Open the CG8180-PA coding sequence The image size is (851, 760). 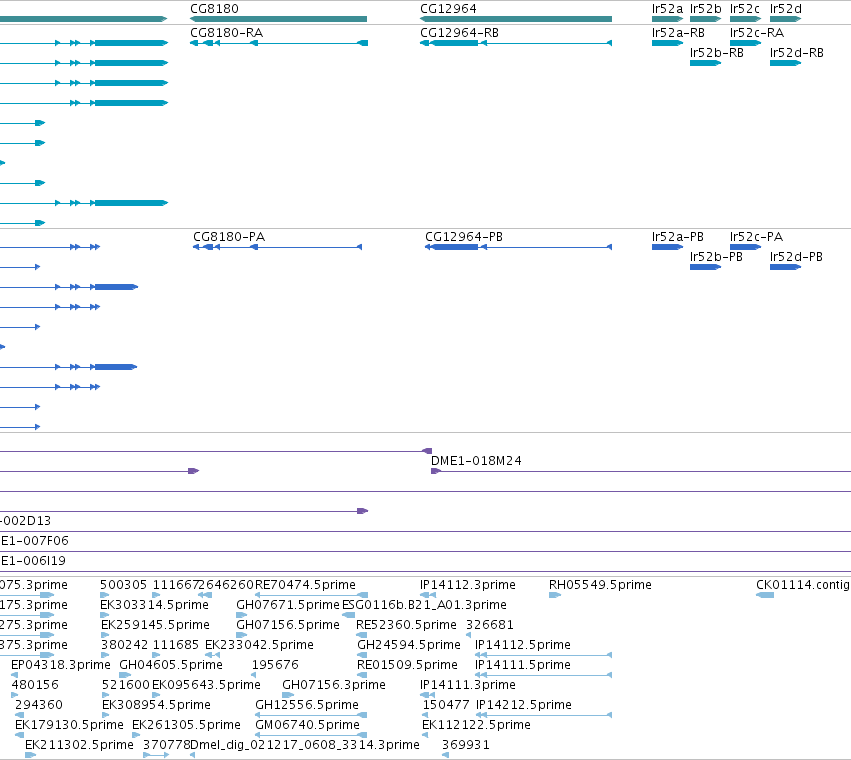click(277, 247)
